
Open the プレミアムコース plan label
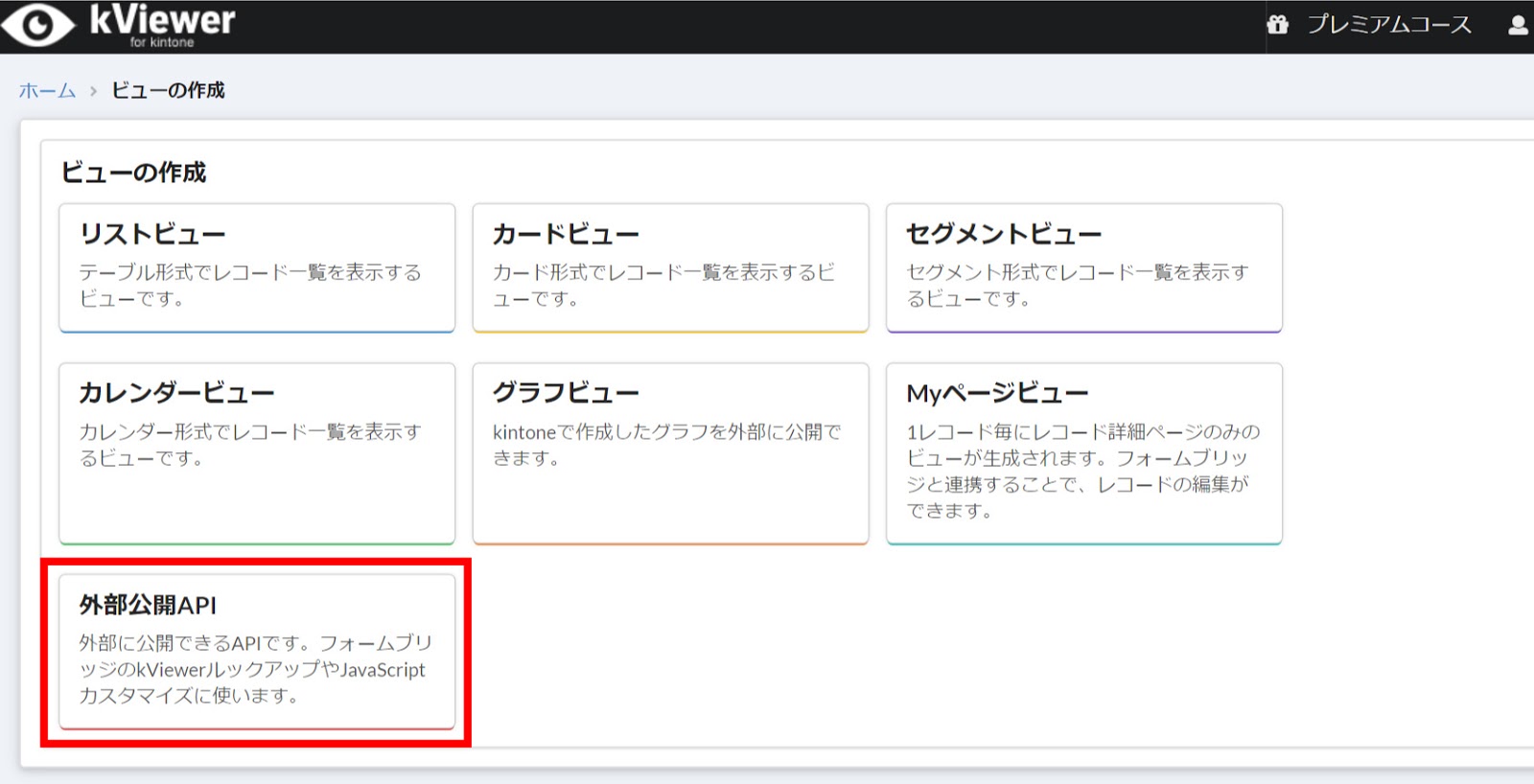click(1389, 25)
